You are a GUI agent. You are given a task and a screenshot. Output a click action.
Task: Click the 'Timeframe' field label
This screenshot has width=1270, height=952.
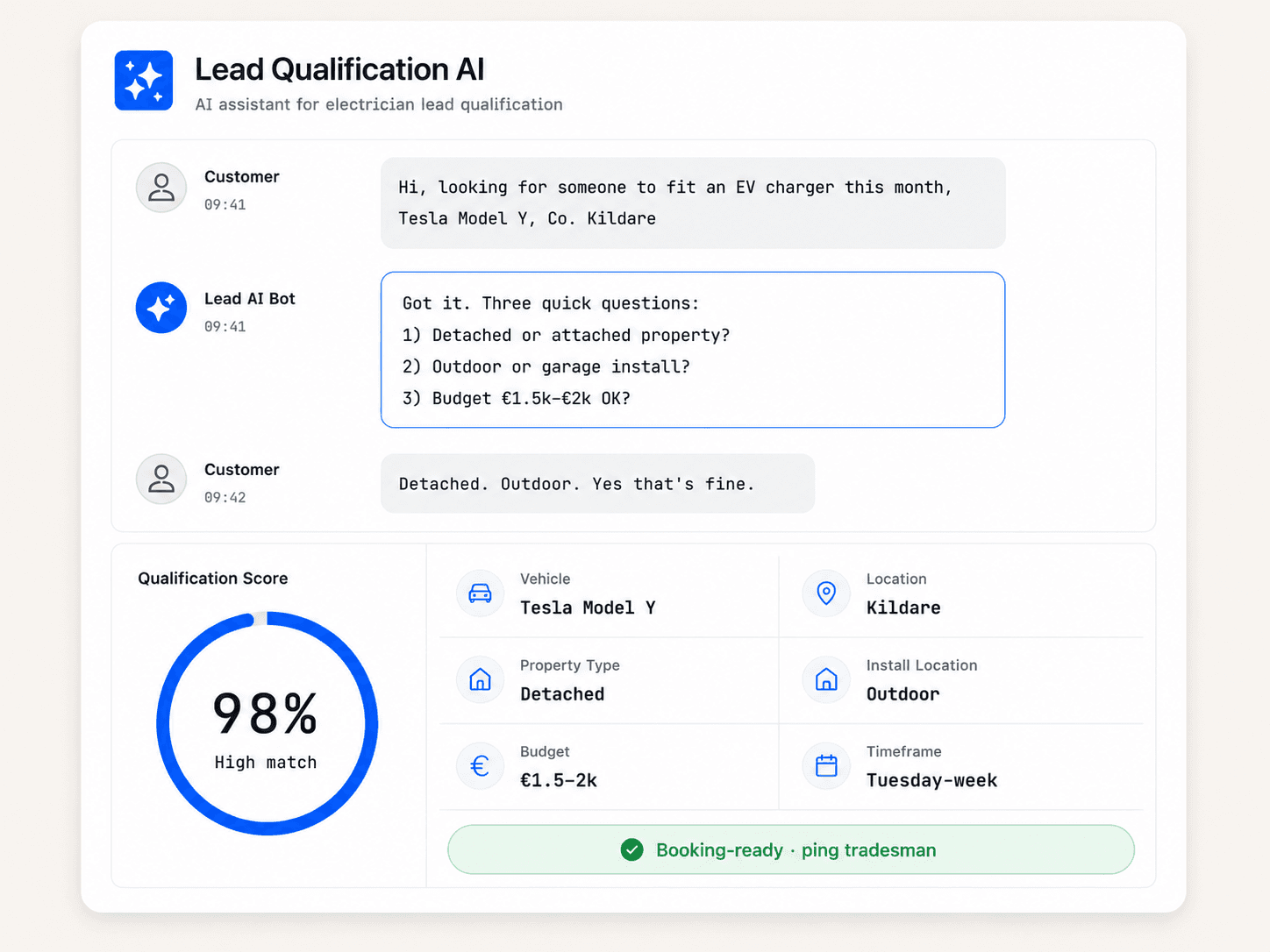904,752
